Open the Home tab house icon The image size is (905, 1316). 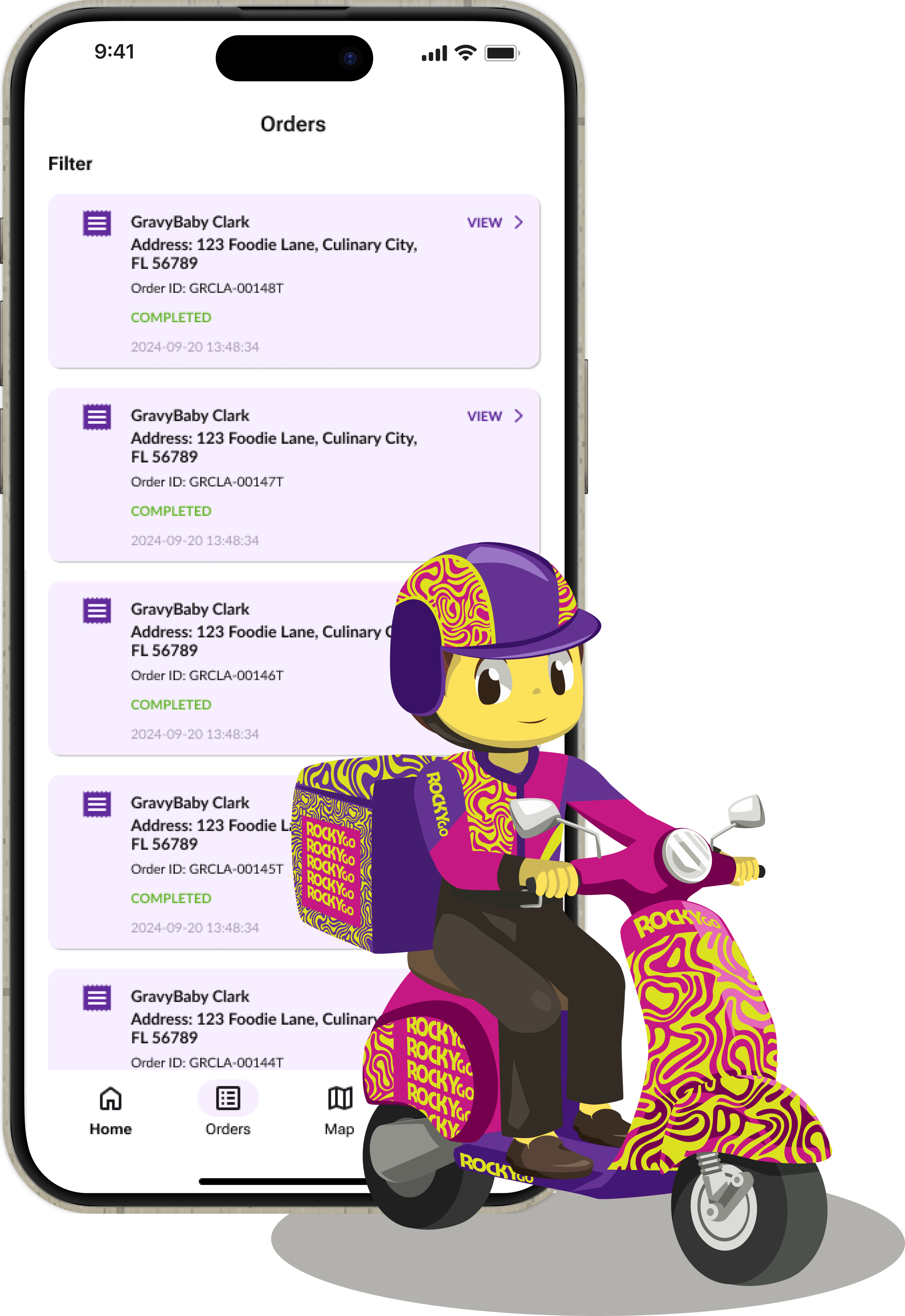[x=111, y=1098]
